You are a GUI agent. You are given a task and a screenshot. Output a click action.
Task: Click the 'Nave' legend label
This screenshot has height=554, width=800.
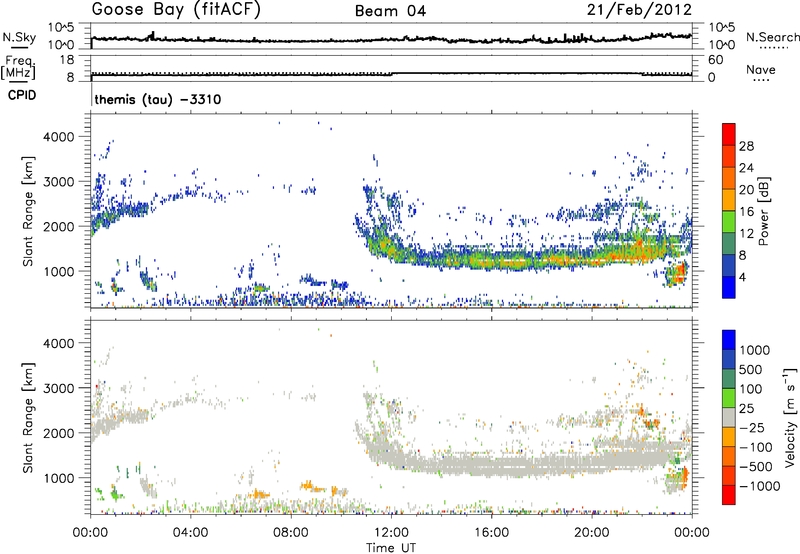(x=761, y=69)
